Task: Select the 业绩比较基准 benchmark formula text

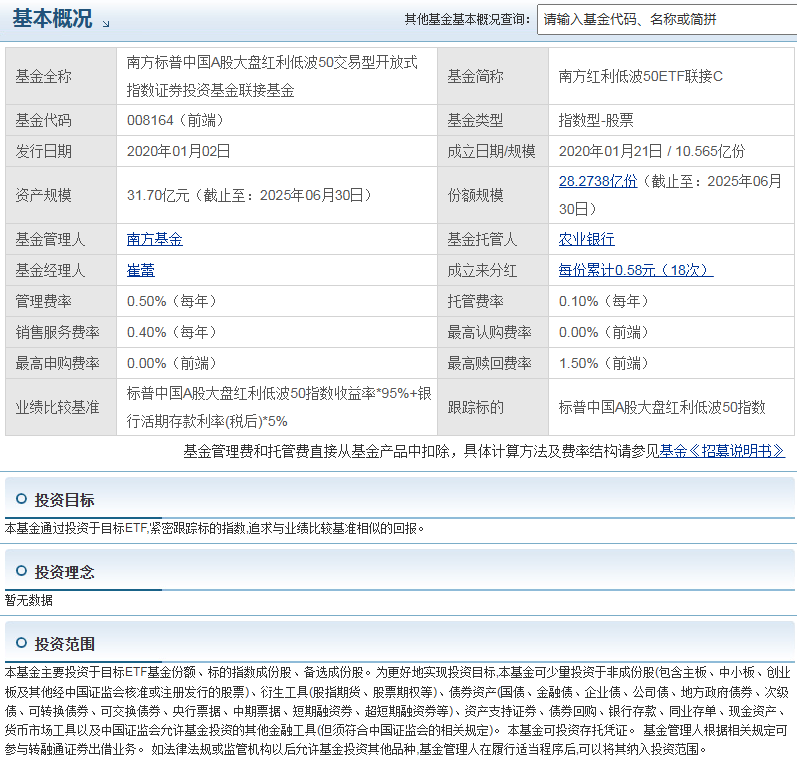Action: coord(279,407)
